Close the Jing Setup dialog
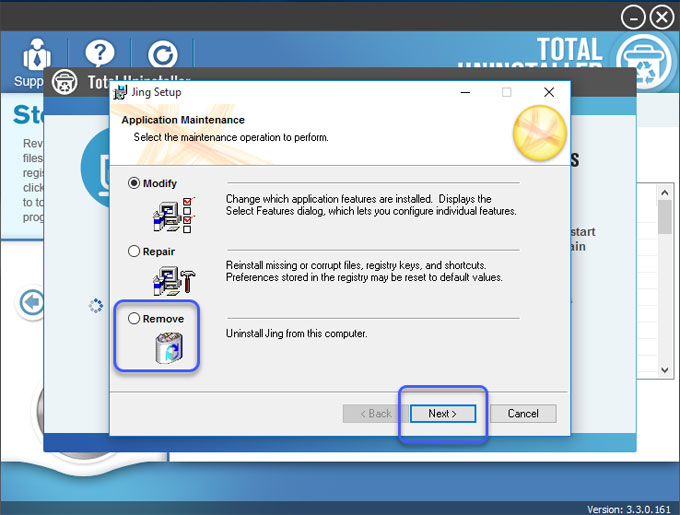680x515 pixels. coord(549,92)
